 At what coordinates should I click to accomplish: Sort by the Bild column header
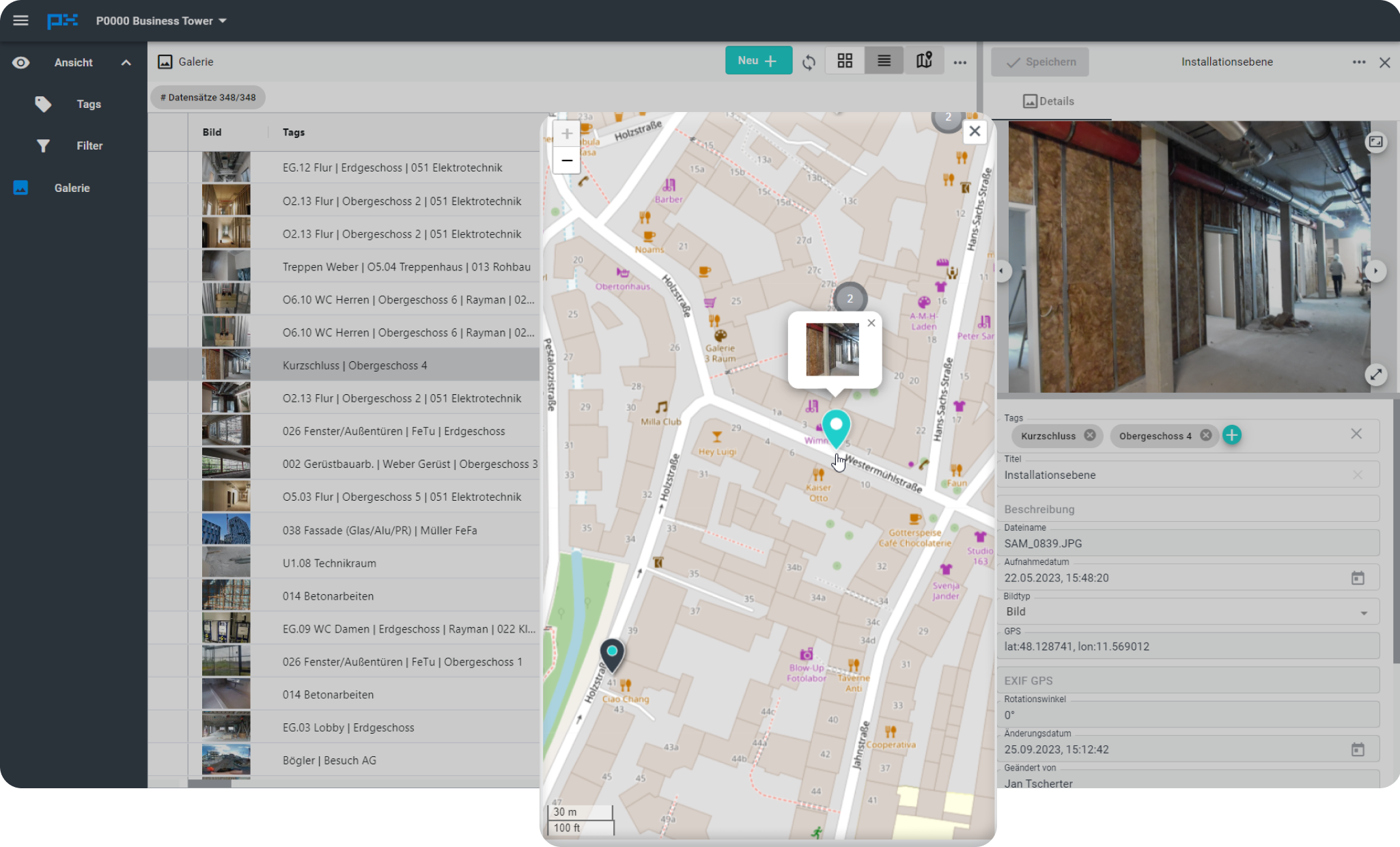(x=212, y=133)
